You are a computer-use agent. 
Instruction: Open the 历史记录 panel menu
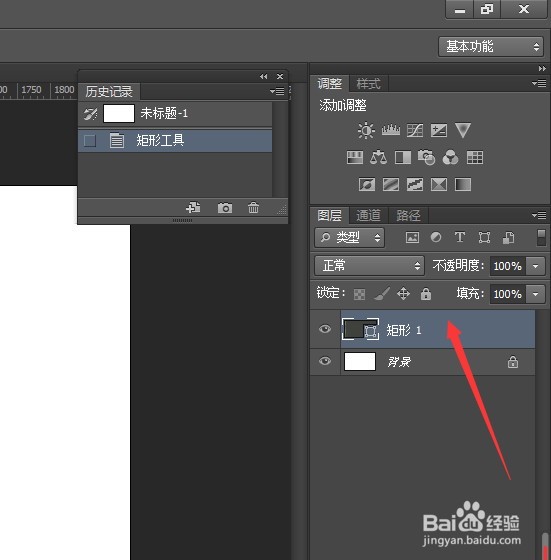(x=277, y=91)
